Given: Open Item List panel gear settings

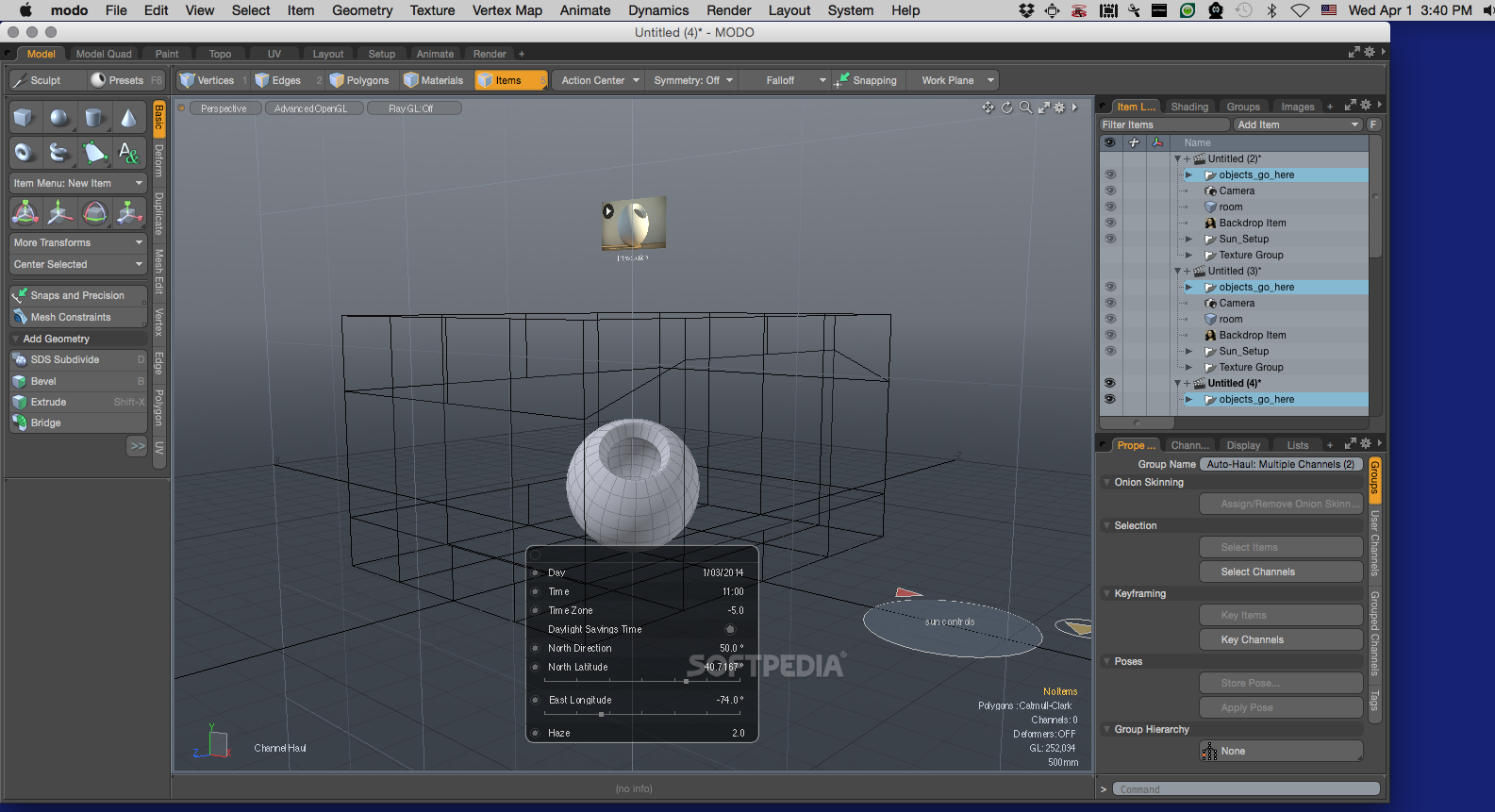Looking at the screenshot, I should pyautogui.click(x=1365, y=105).
